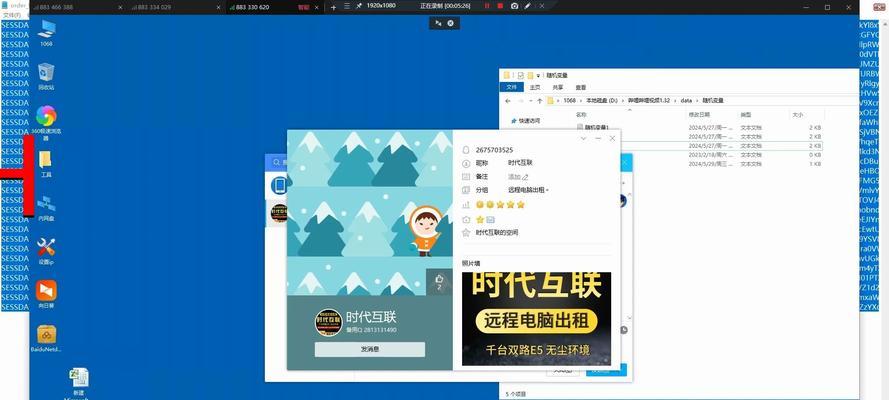Click the 时代互联 avatar in profile card
Viewport: 889px width, 400px height.
click(x=328, y=322)
